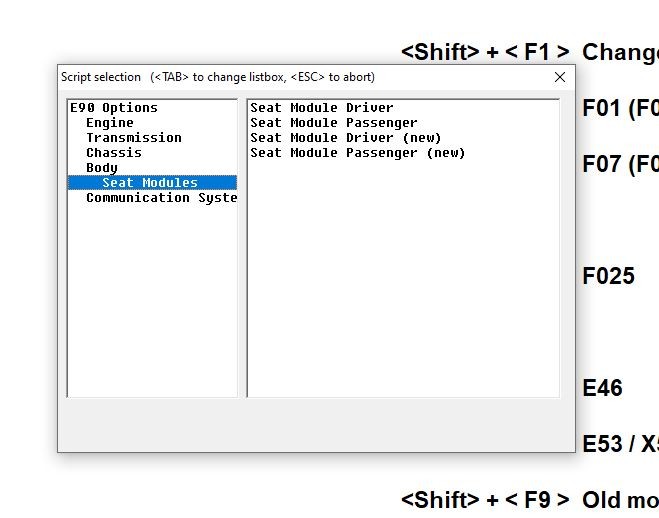
Task: Select Transmission in the script tree
Action: (133, 138)
